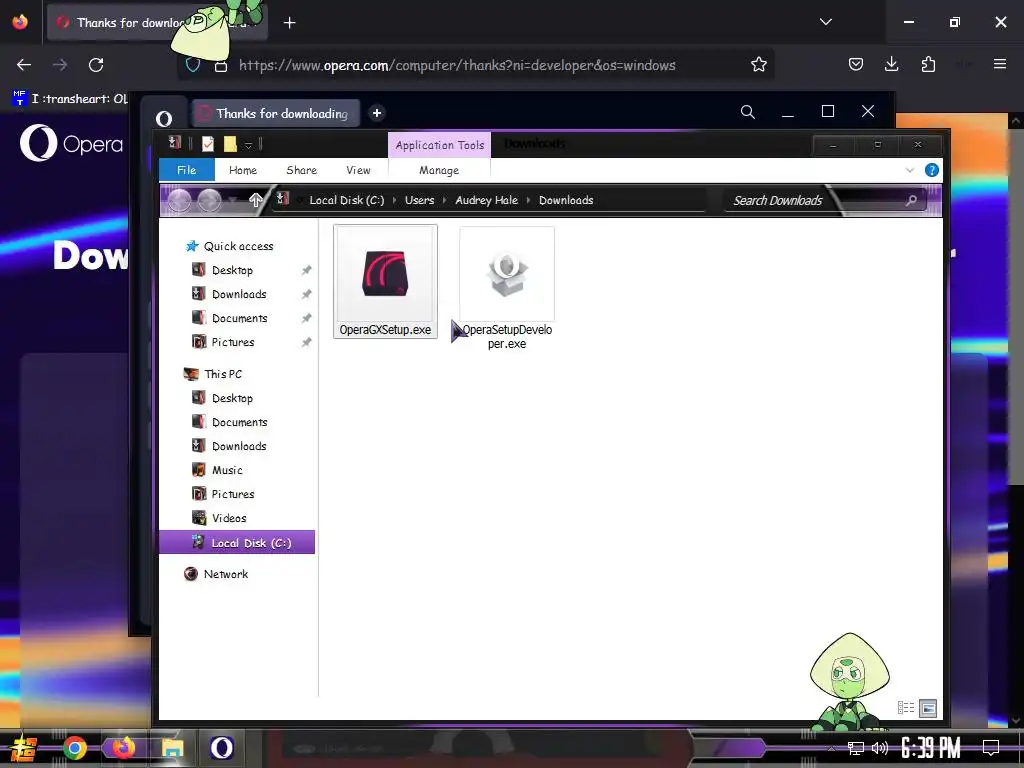Expand the Explorer ribbon with the chevron
The image size is (1024, 768).
coord(910,170)
